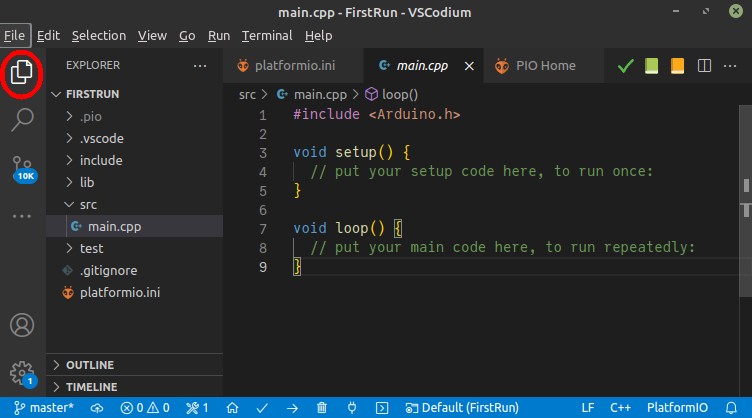Screen dimensions: 752x418
Task: Open Source Control view with 10K badge
Action: [x=22, y=167]
